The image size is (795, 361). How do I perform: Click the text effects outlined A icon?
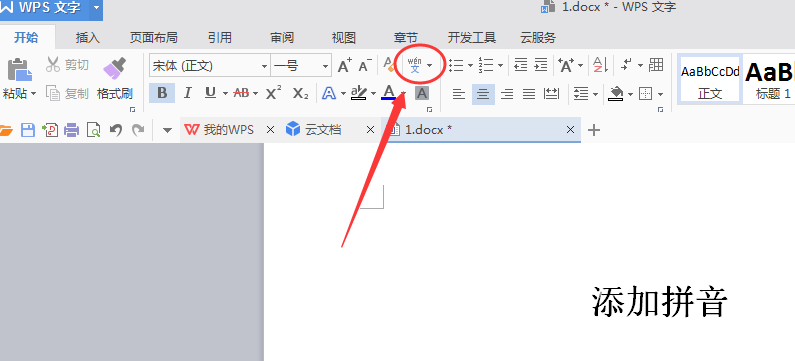(x=330, y=93)
